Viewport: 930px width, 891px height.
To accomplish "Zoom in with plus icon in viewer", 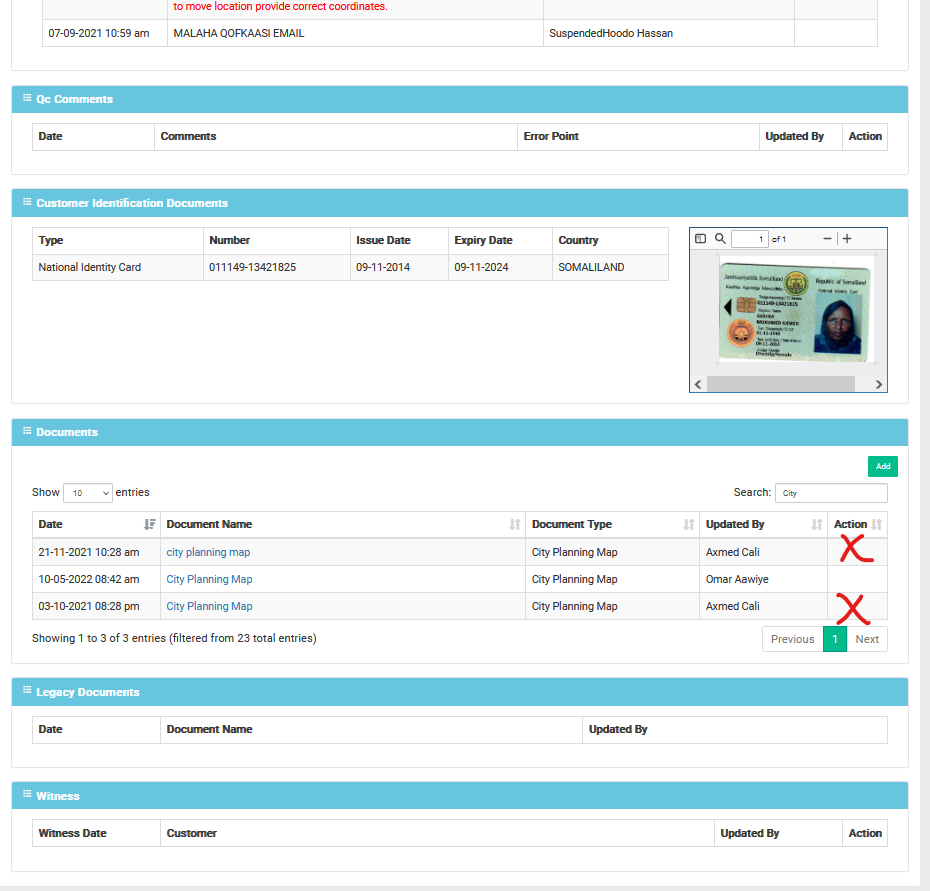I will tap(847, 238).
